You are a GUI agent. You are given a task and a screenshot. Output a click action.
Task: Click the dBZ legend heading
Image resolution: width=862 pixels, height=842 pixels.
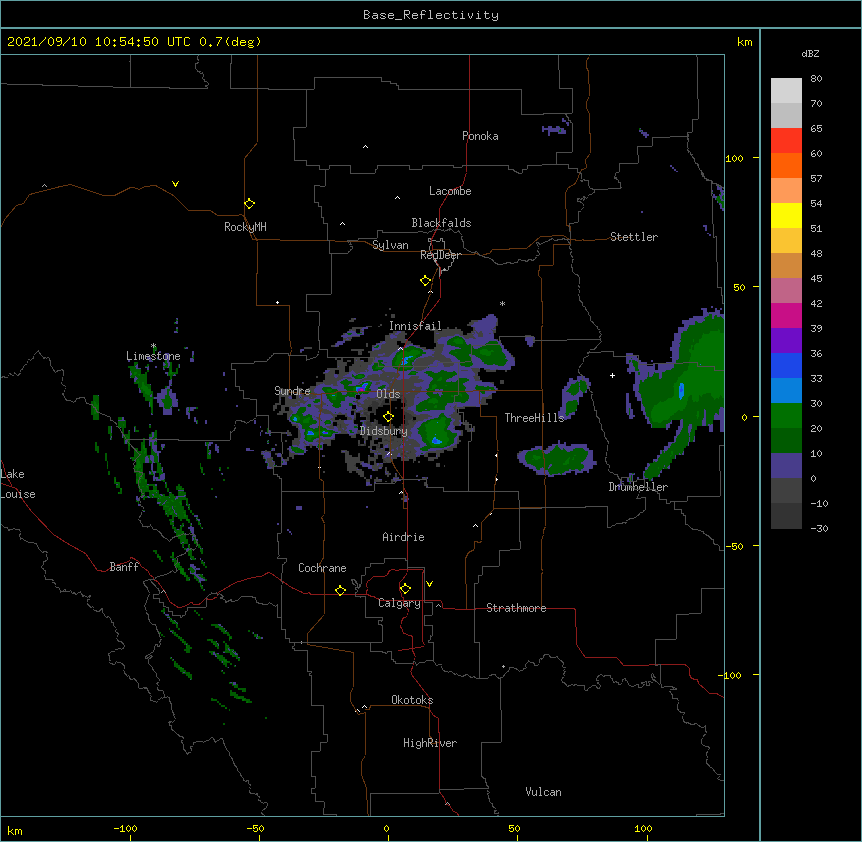(810, 53)
